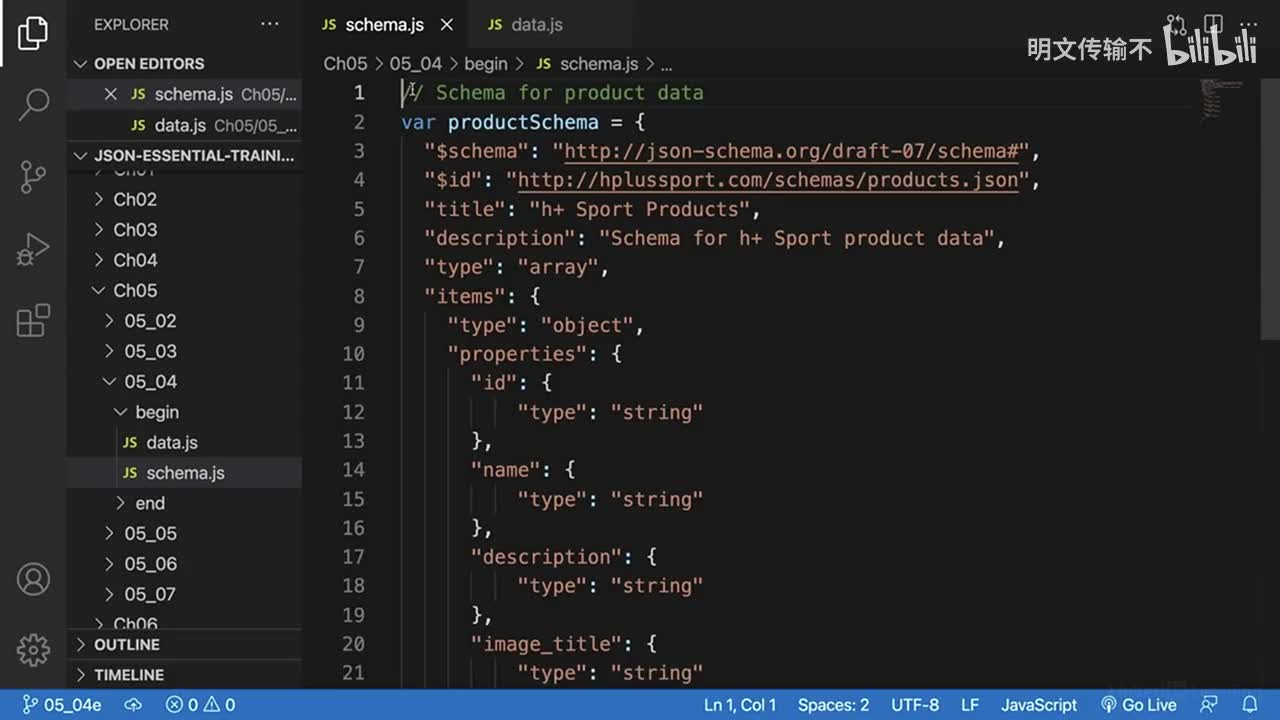Change language mode JavaScript in status bar

1039,705
